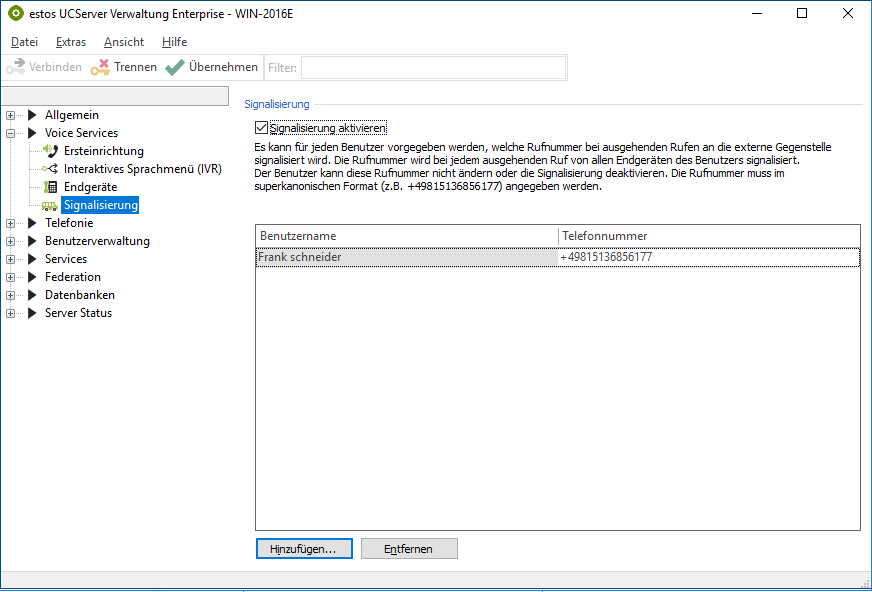Open the Extras menu
This screenshot has width=872, height=592.
tap(70, 42)
